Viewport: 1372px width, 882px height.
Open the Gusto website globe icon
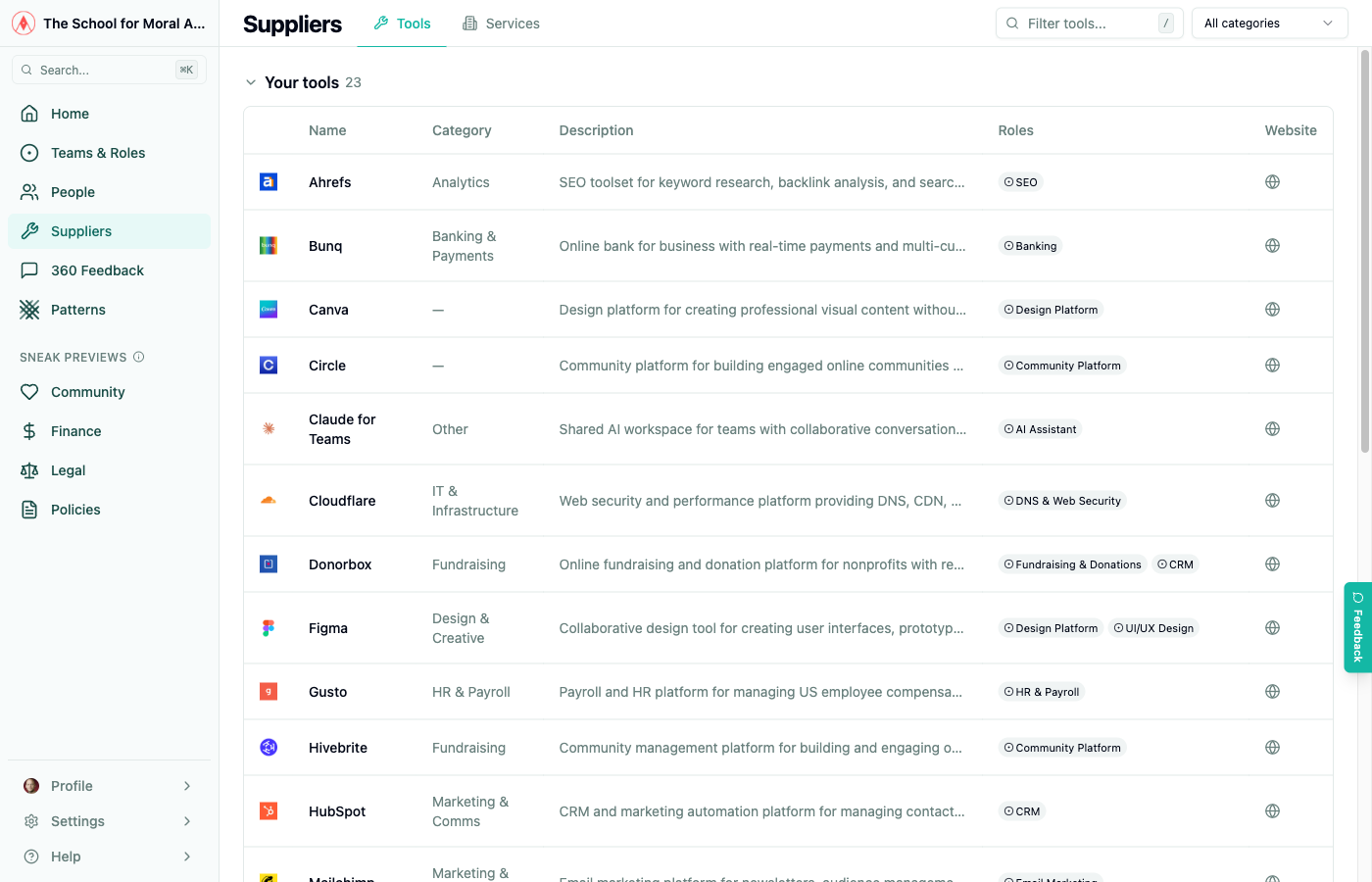pos(1272,692)
